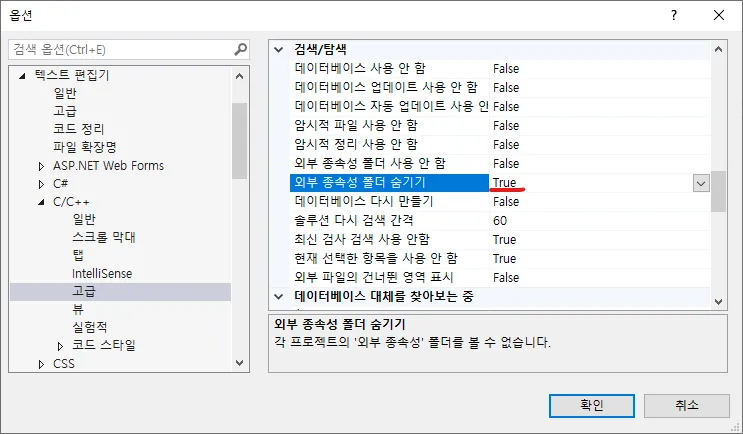
Task: Expand the 코드 스타일 node
Action: (60, 346)
